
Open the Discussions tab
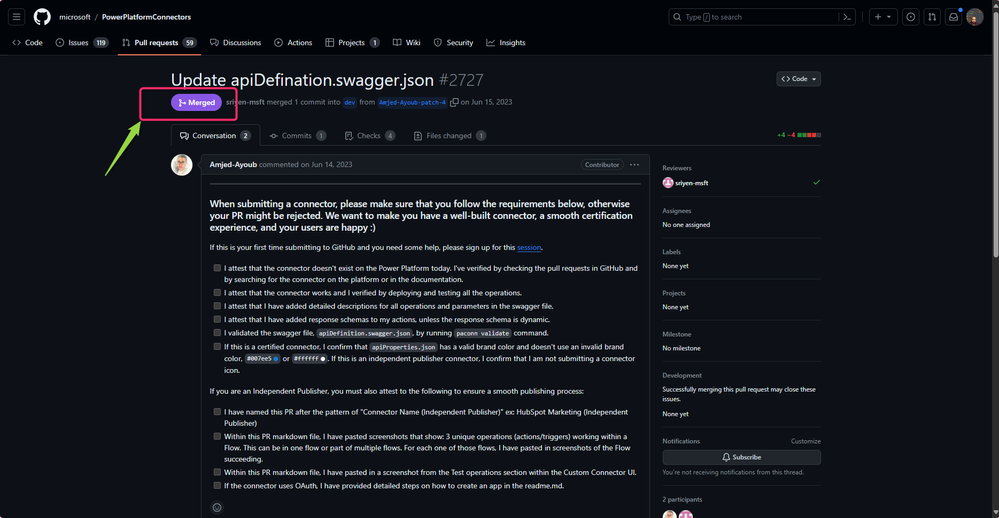click(236, 43)
